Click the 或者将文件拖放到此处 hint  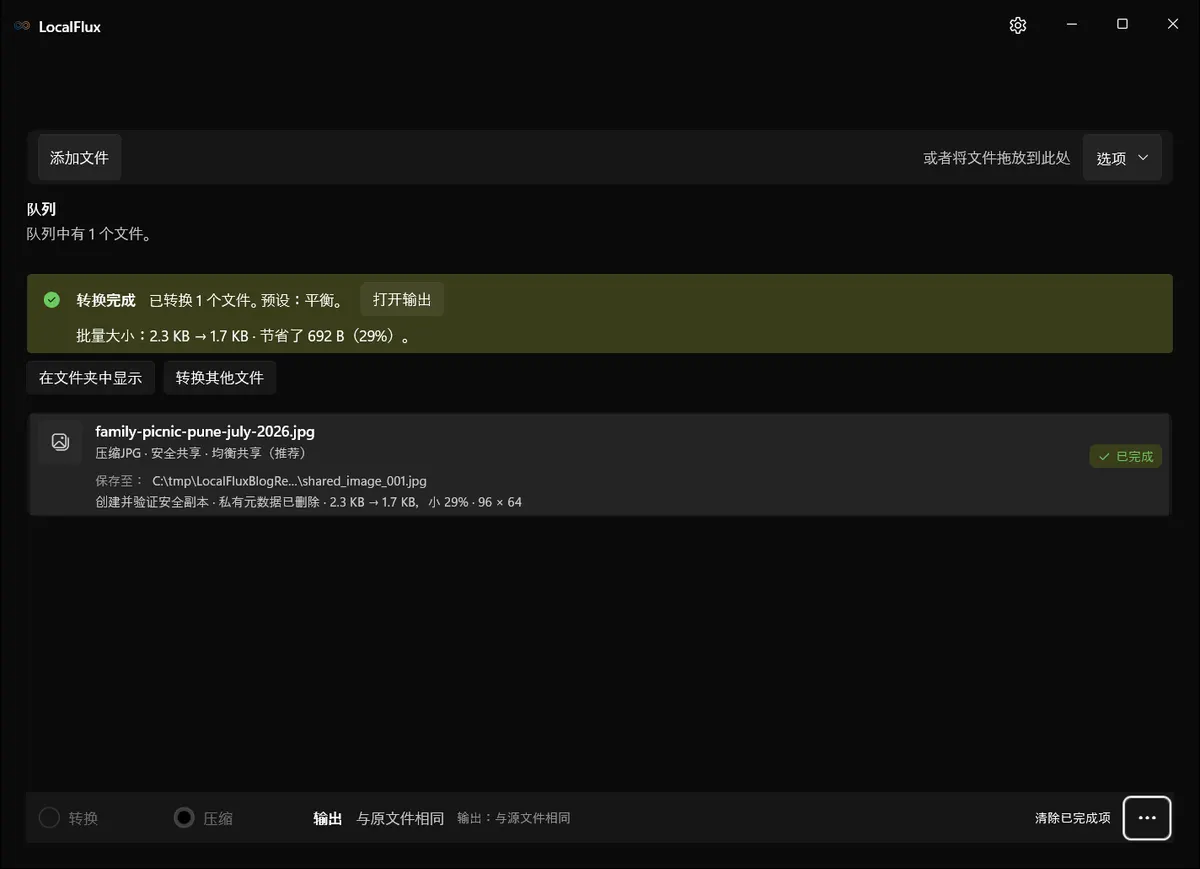[x=997, y=158]
